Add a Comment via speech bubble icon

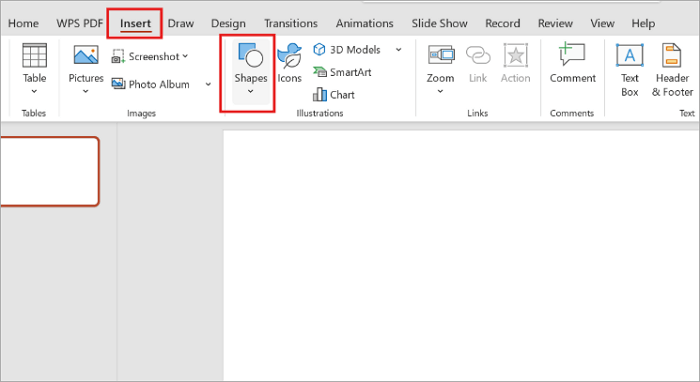(x=572, y=54)
